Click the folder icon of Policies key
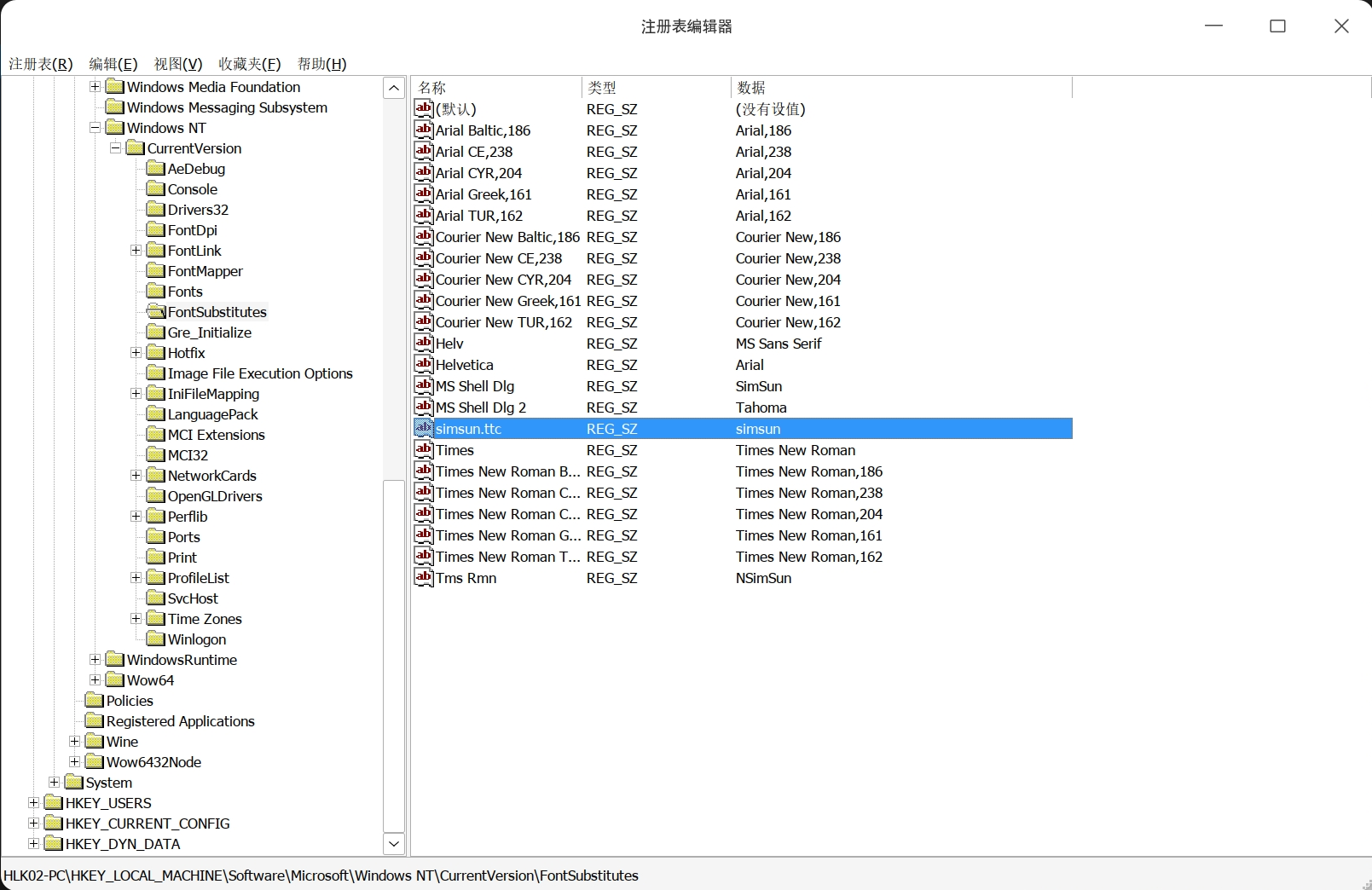This screenshot has width=1372, height=890. pos(94,700)
